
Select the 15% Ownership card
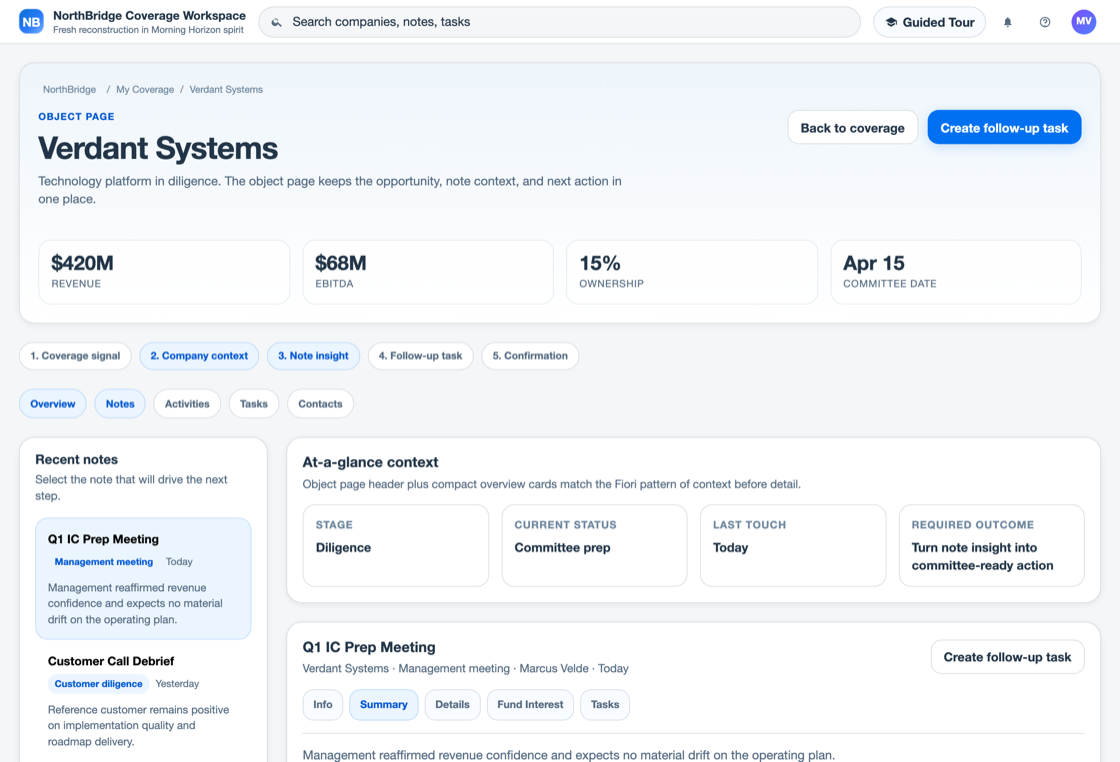coord(691,272)
